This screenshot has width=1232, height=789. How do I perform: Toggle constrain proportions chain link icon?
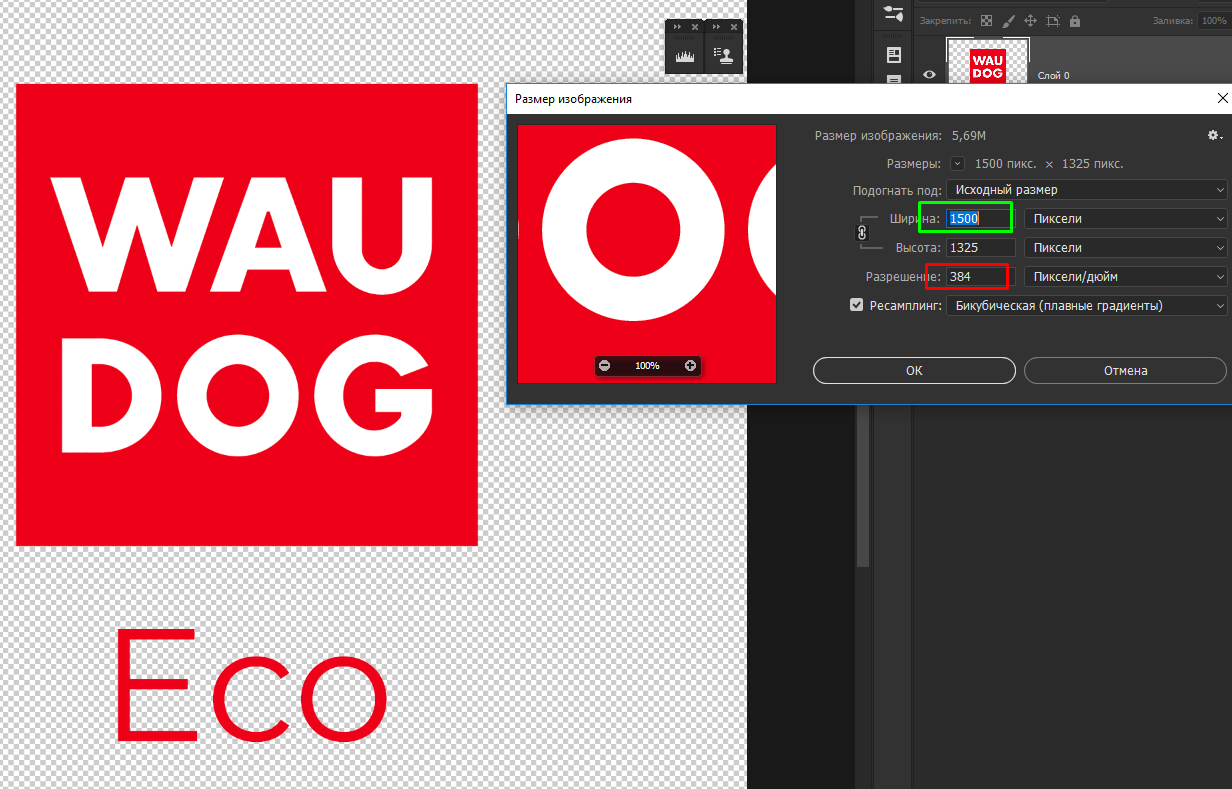tap(863, 232)
